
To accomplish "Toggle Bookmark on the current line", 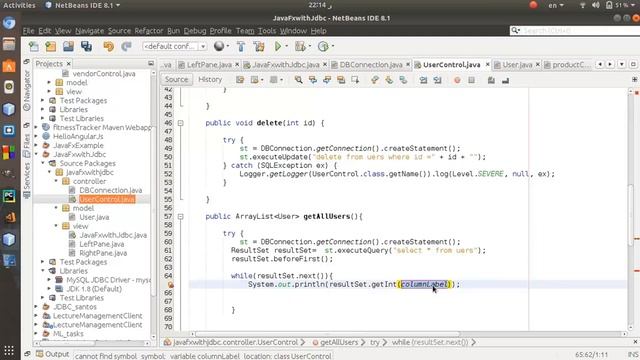I will (403, 80).
